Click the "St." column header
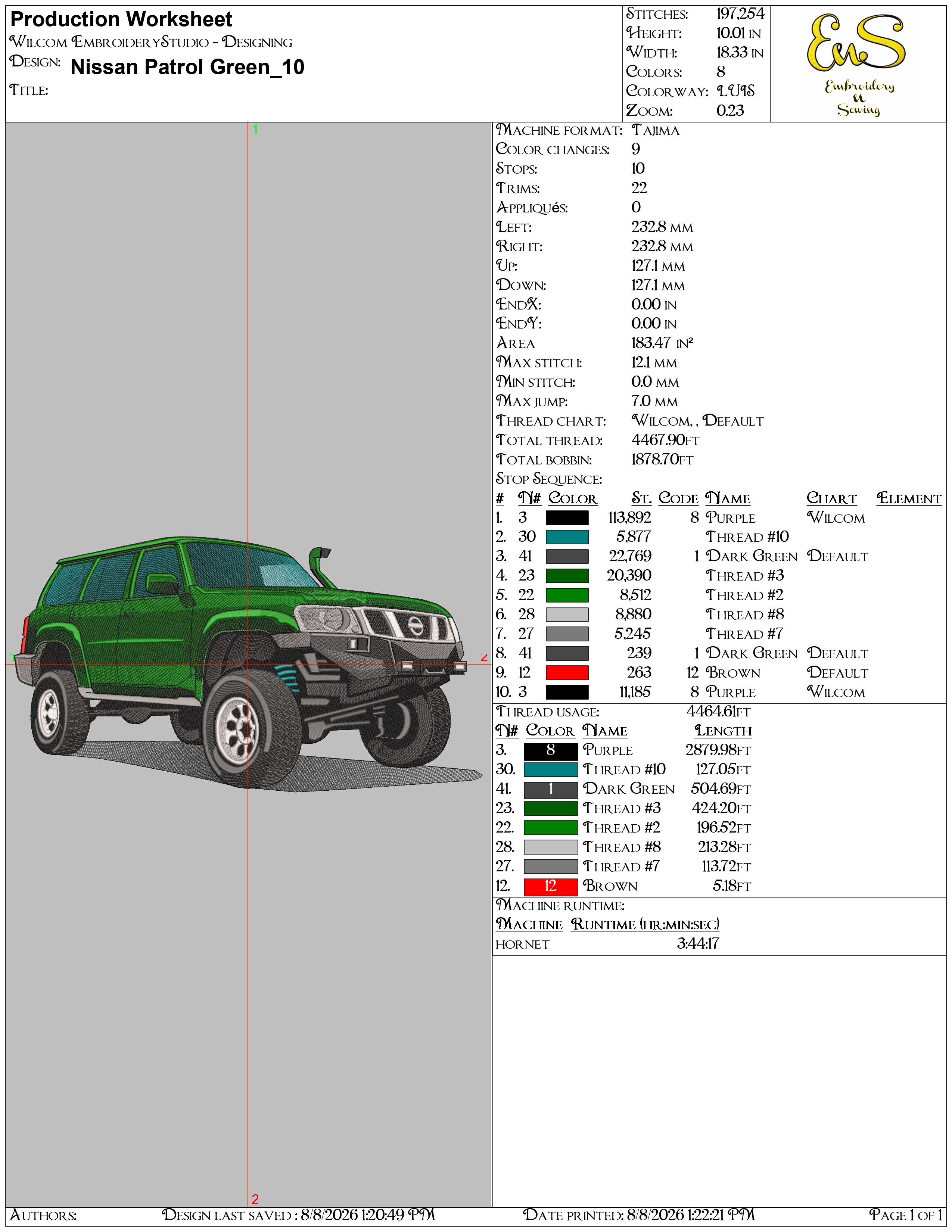 [641, 499]
